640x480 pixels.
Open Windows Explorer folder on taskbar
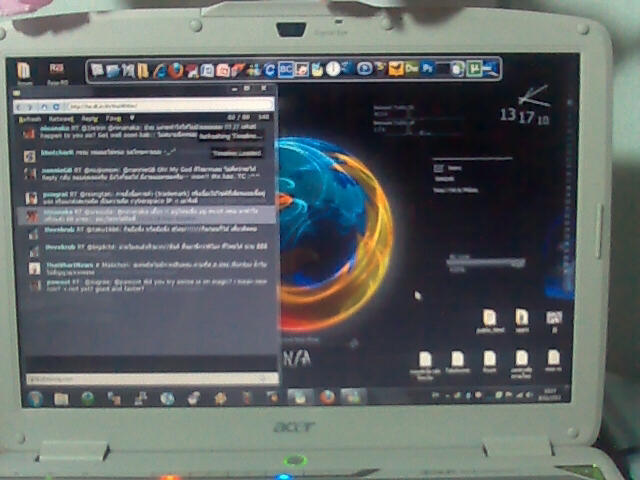[61, 398]
